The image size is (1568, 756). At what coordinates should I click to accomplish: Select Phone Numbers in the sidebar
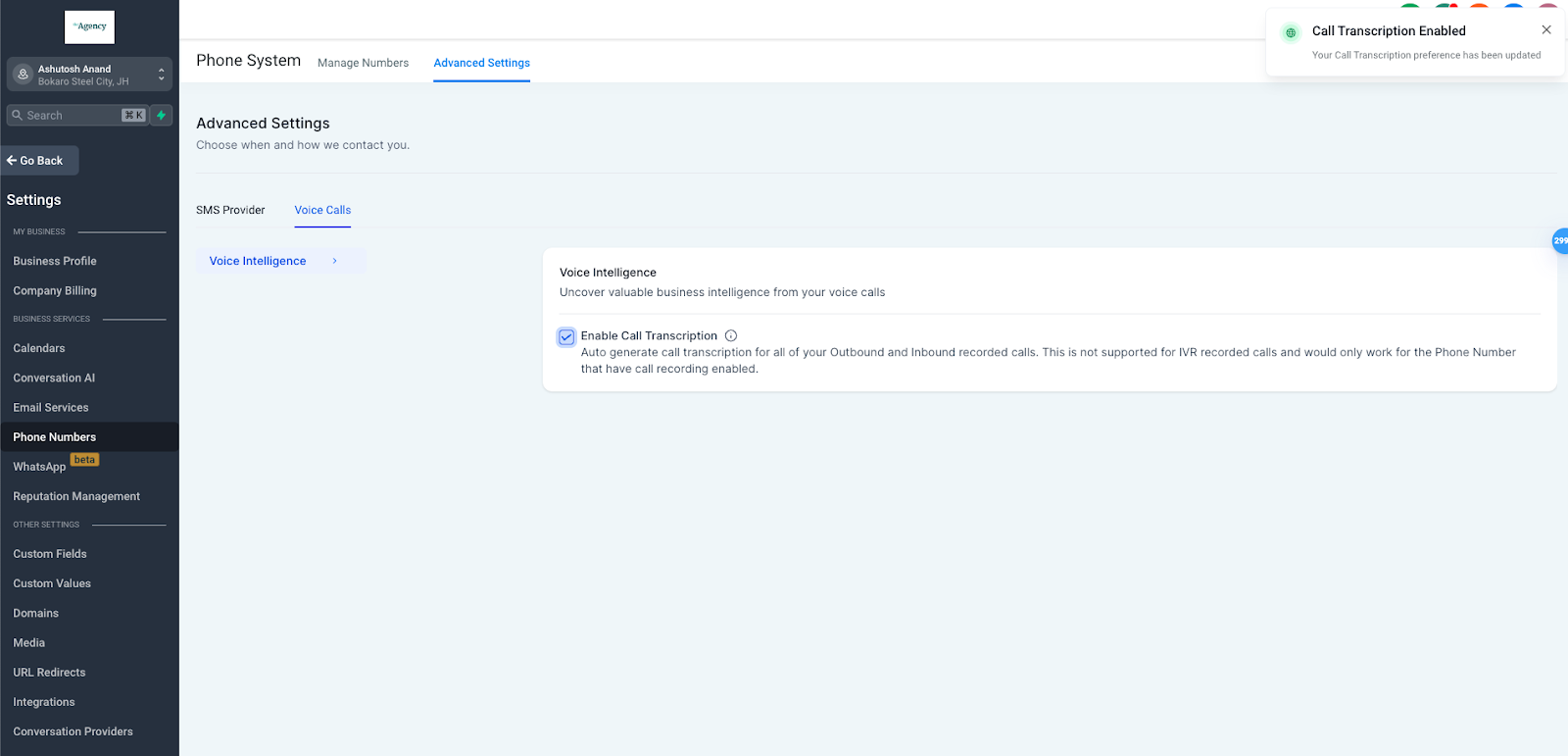tap(89, 437)
